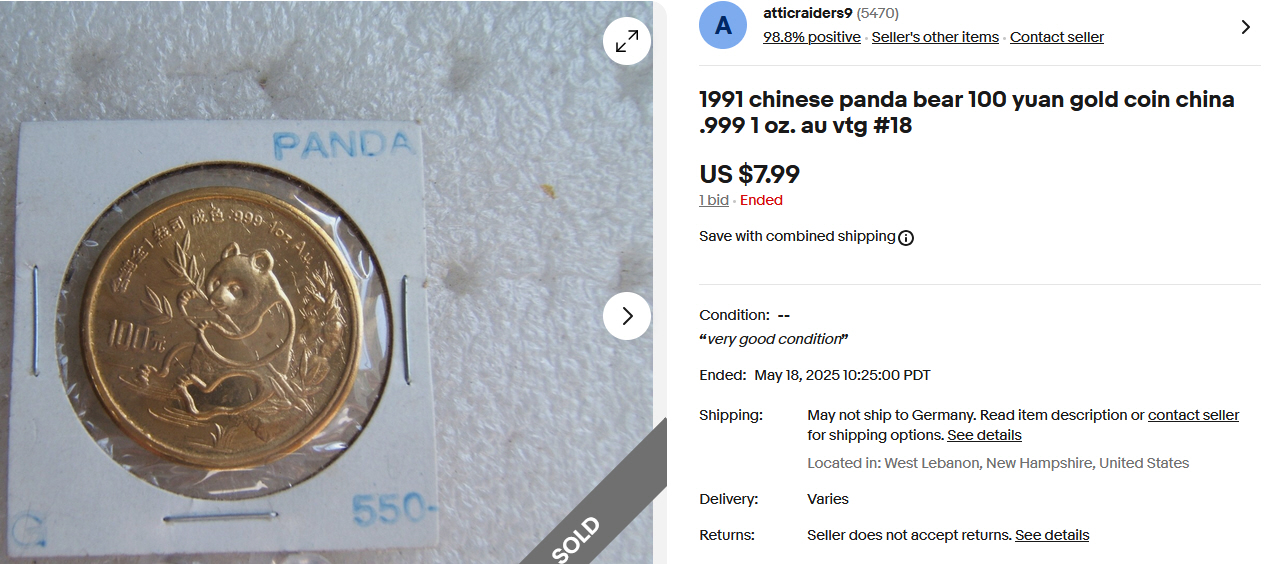View the 98.8% positive feedback

coord(811,37)
